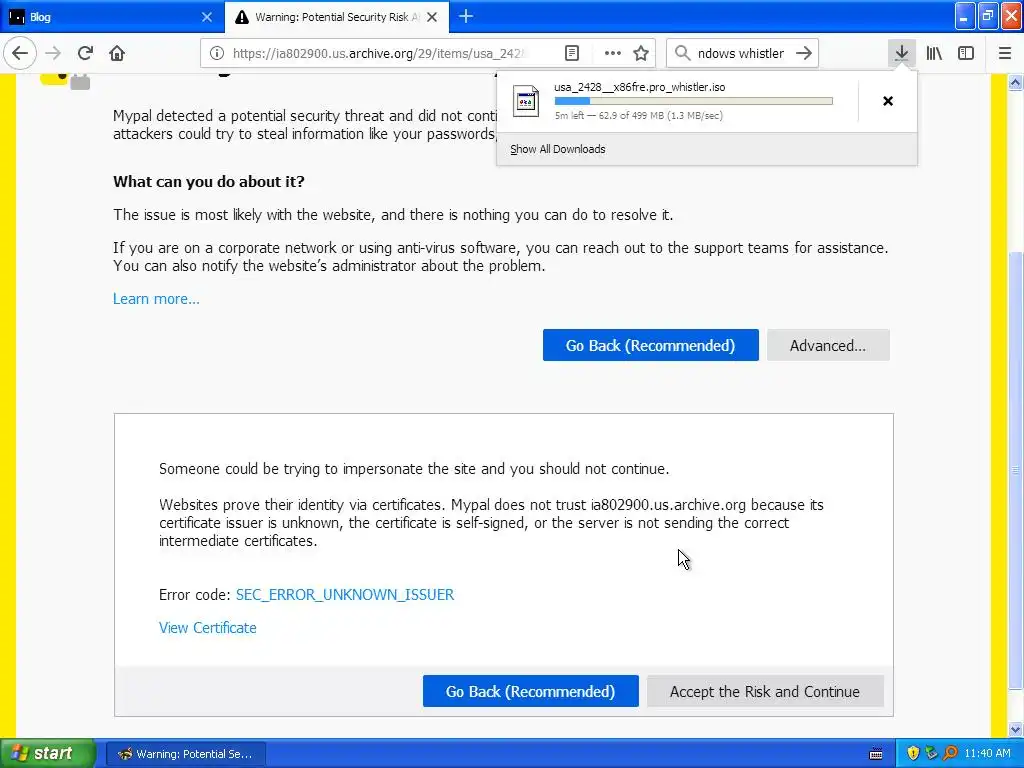Show site information icon in address bar
This screenshot has height=768, width=1024.
[x=217, y=53]
